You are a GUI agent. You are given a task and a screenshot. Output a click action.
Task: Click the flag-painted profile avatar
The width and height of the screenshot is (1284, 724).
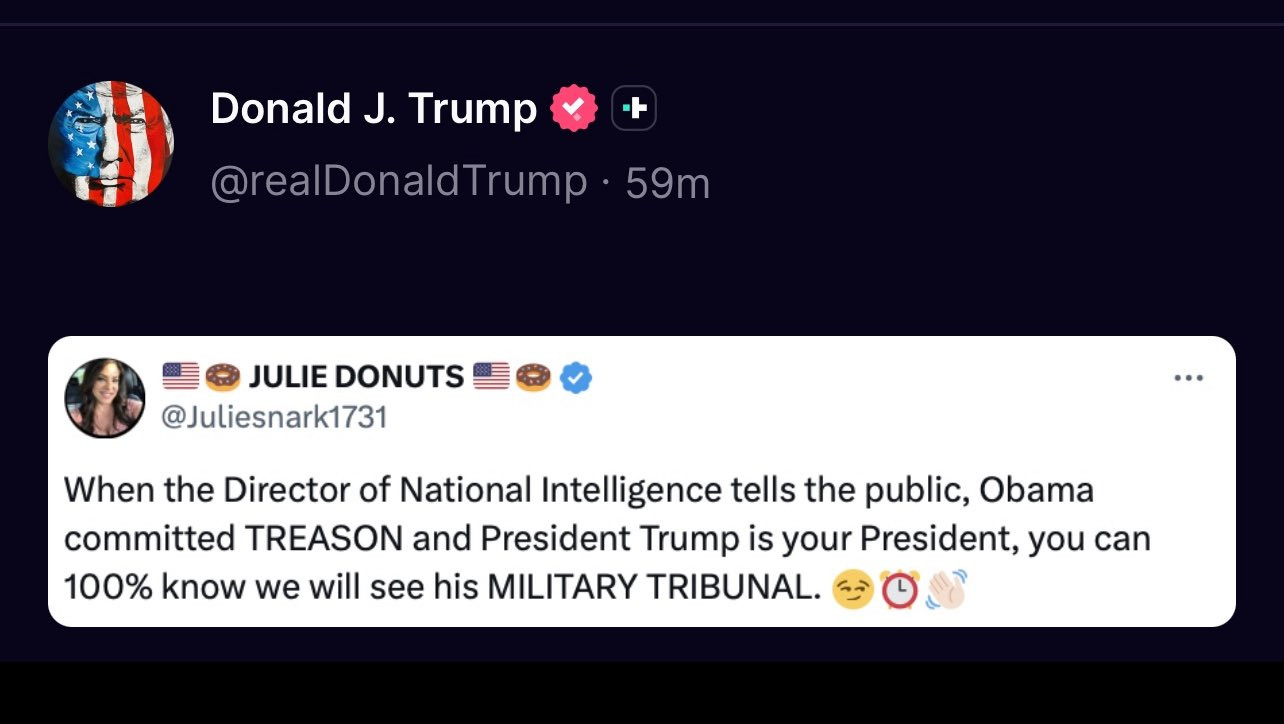tap(111, 144)
